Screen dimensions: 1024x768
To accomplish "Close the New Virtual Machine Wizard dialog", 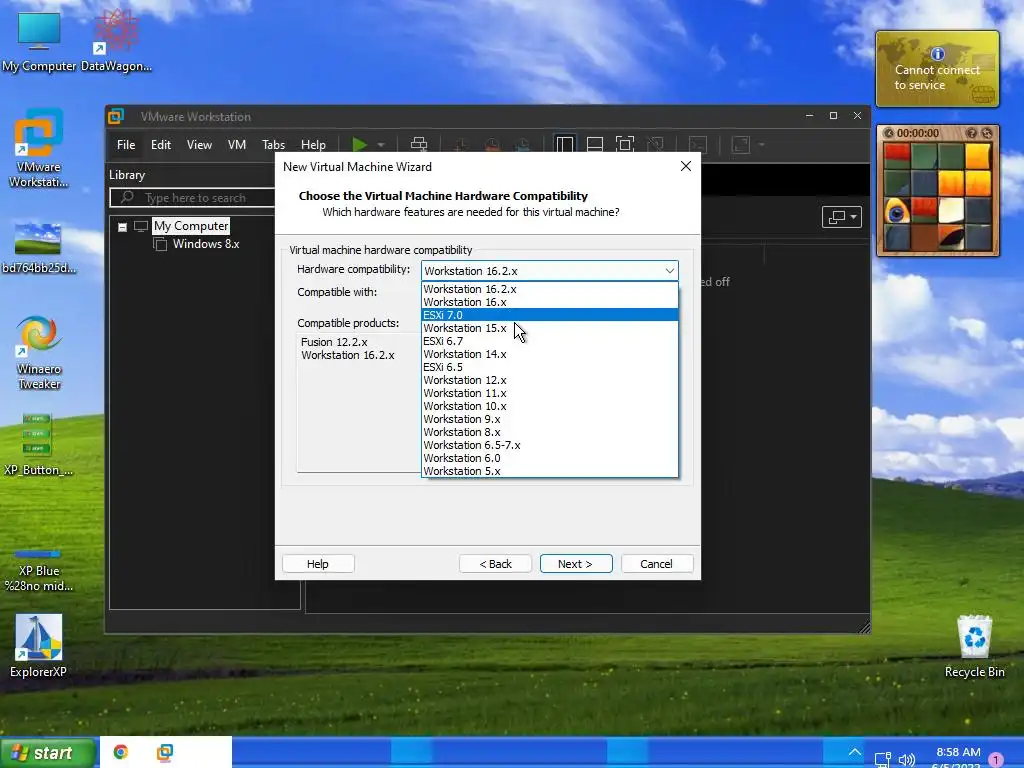I will (x=686, y=166).
